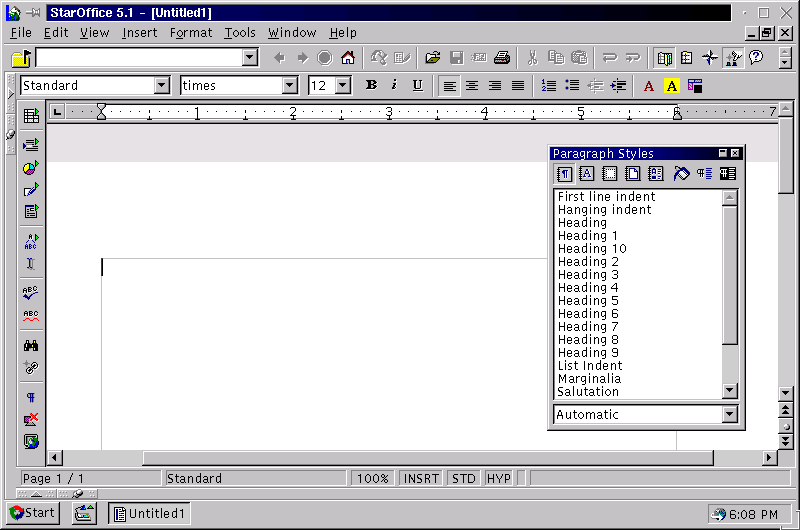Start spellcheck from the left toolbar
The image size is (800, 530).
pos(31,293)
